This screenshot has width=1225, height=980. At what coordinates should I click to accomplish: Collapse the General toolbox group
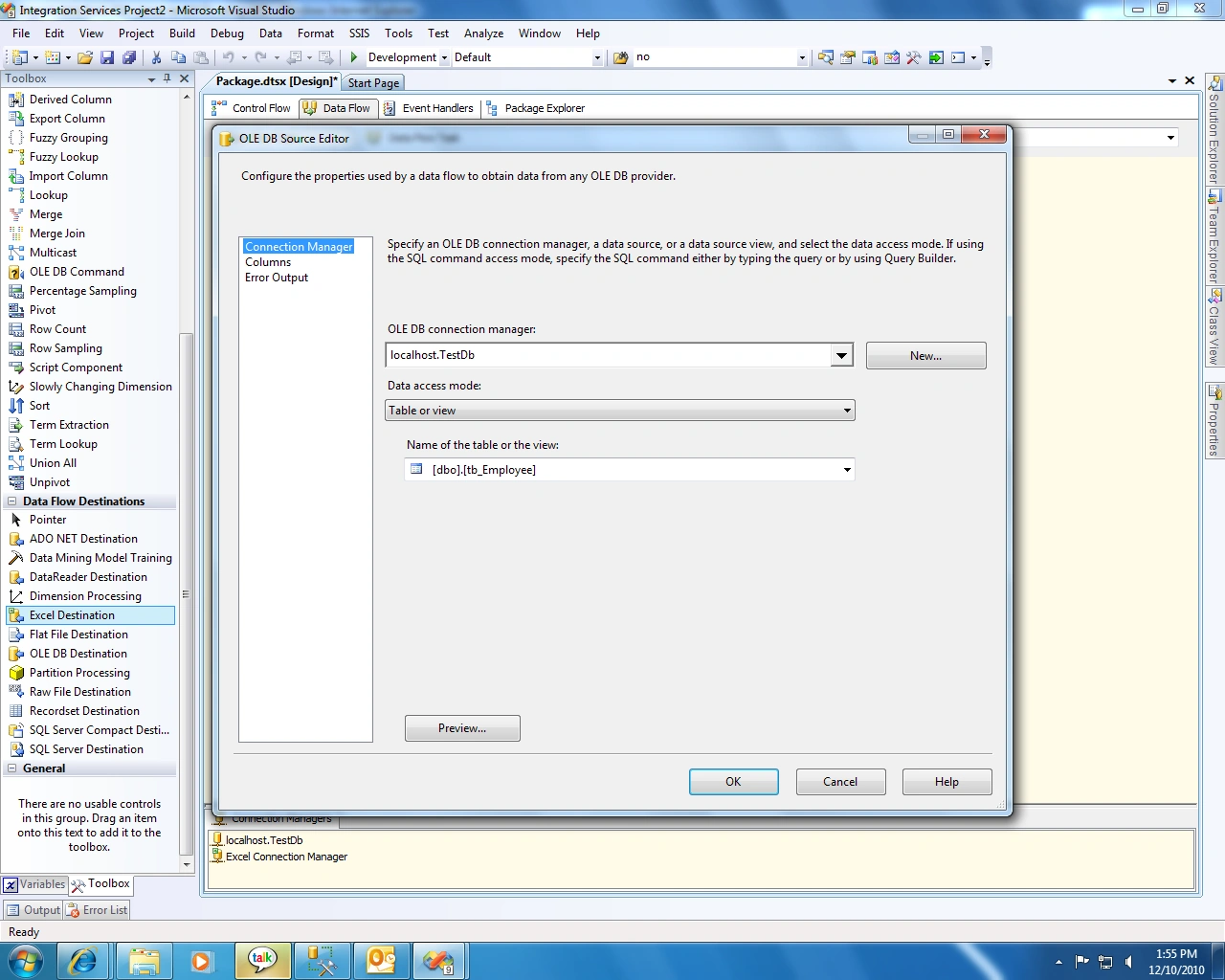(x=12, y=768)
